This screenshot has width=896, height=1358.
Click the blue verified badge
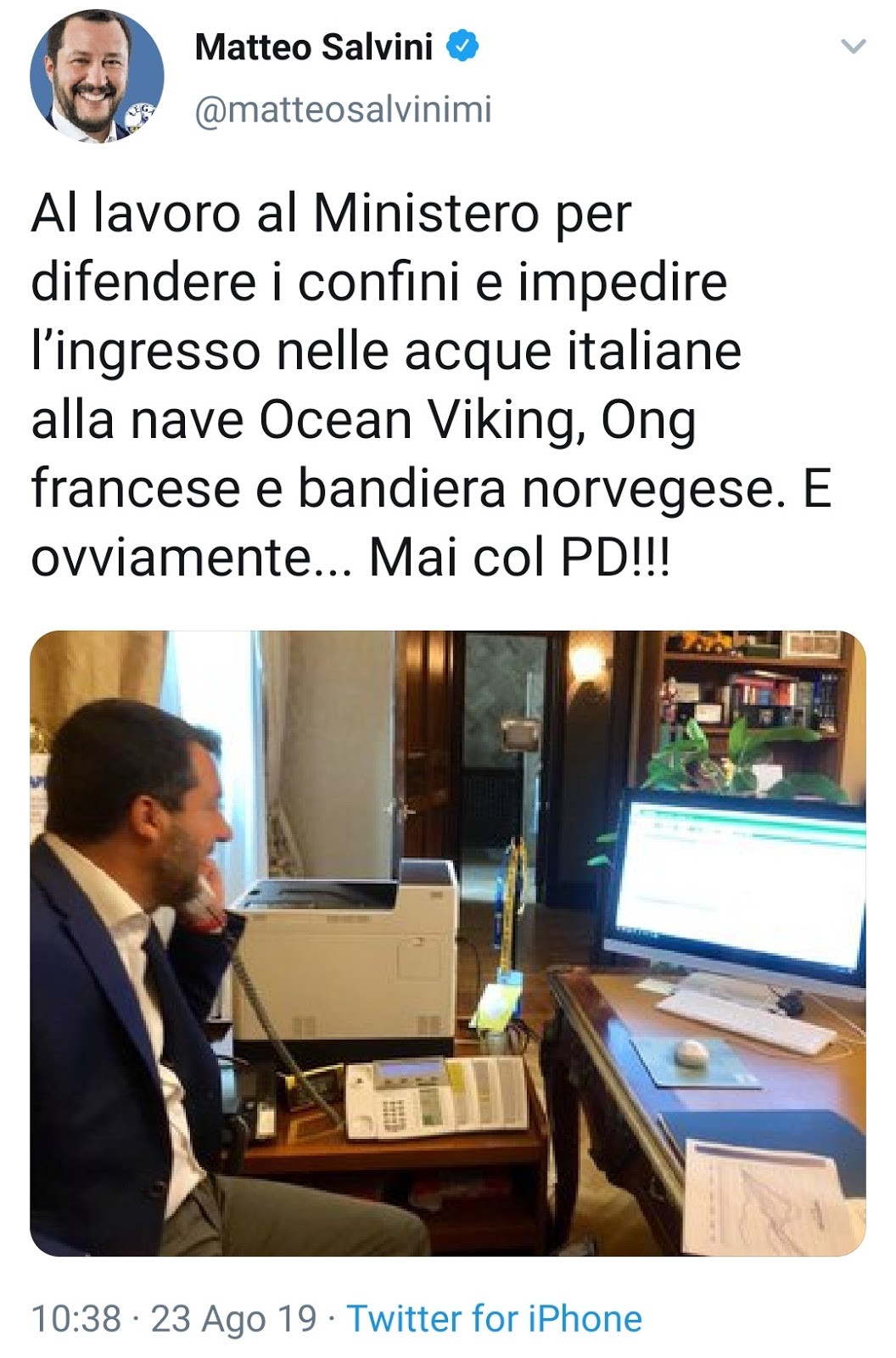pos(462,47)
